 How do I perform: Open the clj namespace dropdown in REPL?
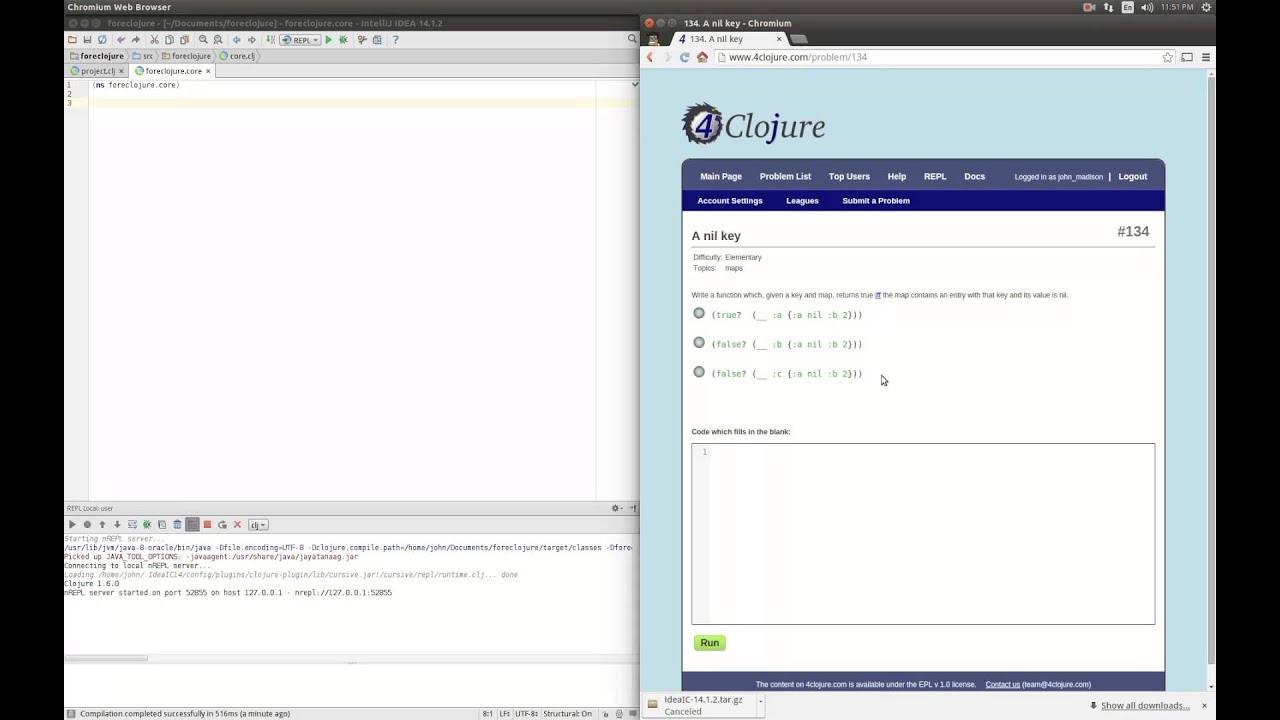coord(258,525)
